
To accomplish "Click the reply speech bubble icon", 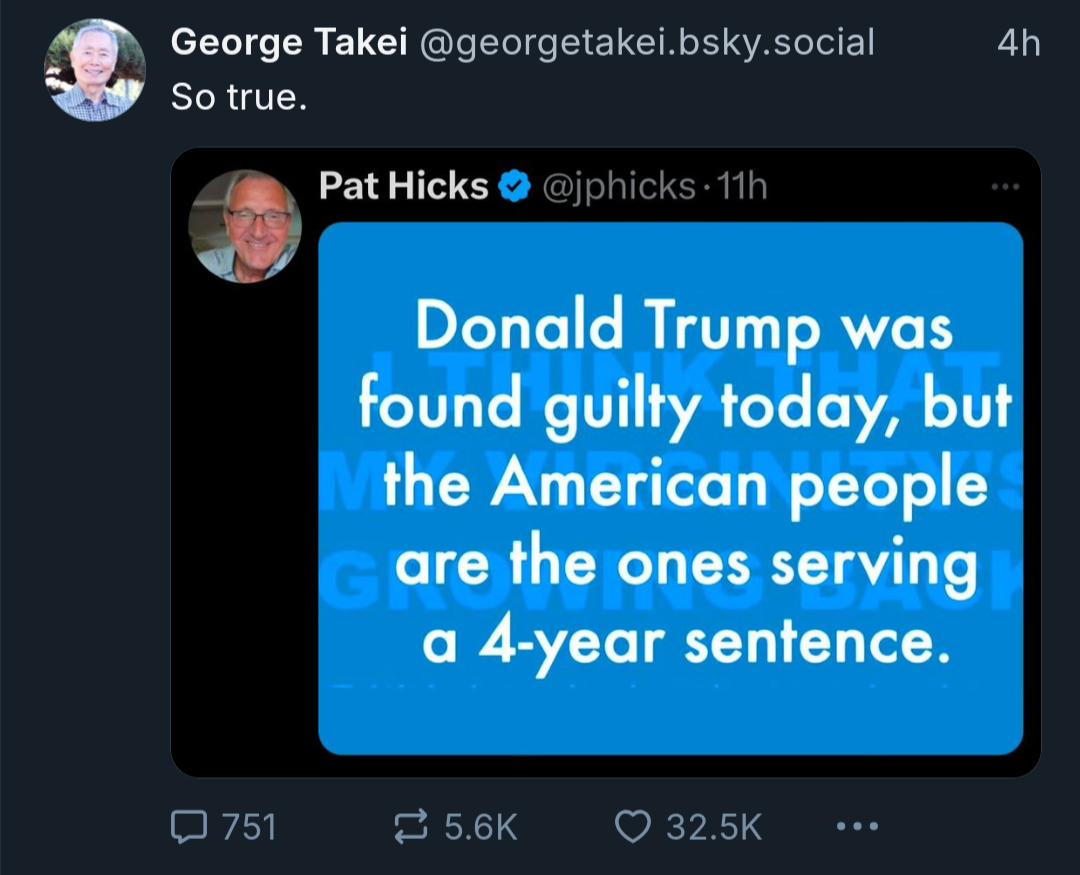I will 187,826.
